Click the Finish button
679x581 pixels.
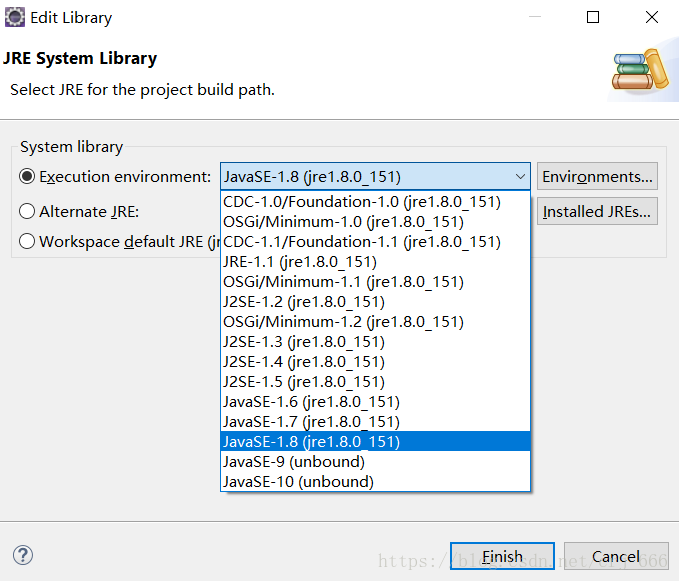502,556
